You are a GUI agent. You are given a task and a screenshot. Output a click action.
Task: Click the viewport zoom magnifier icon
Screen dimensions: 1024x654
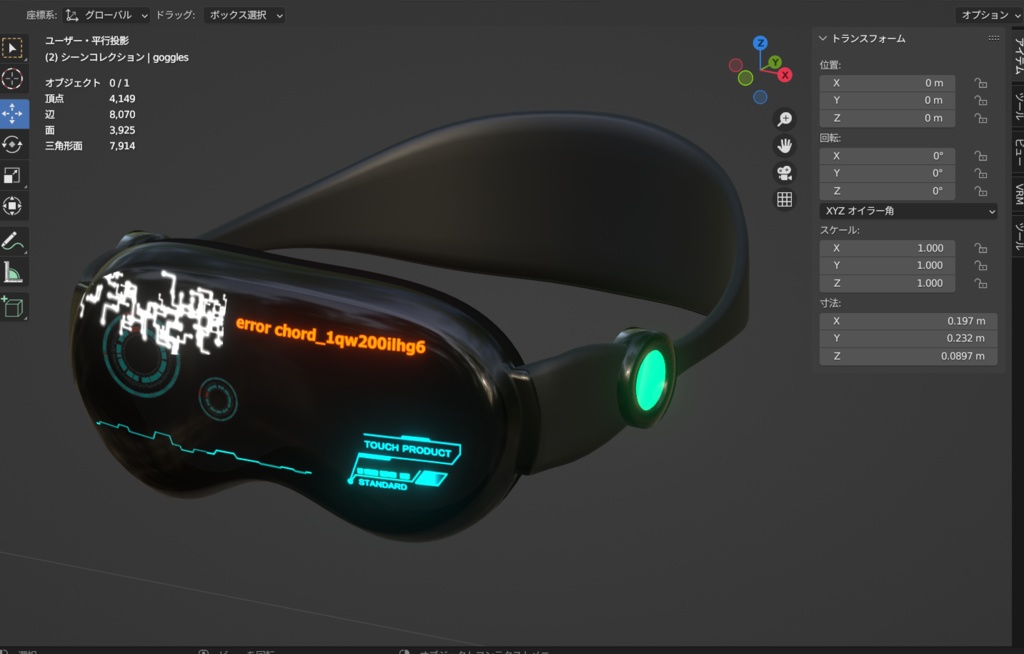[784, 118]
